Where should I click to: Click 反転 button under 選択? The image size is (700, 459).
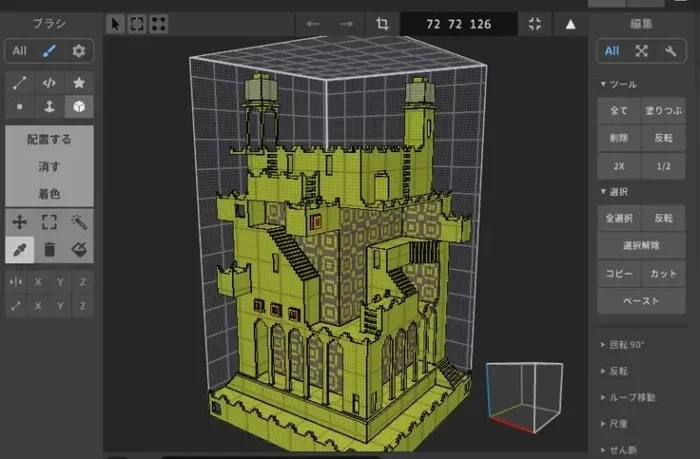point(663,218)
